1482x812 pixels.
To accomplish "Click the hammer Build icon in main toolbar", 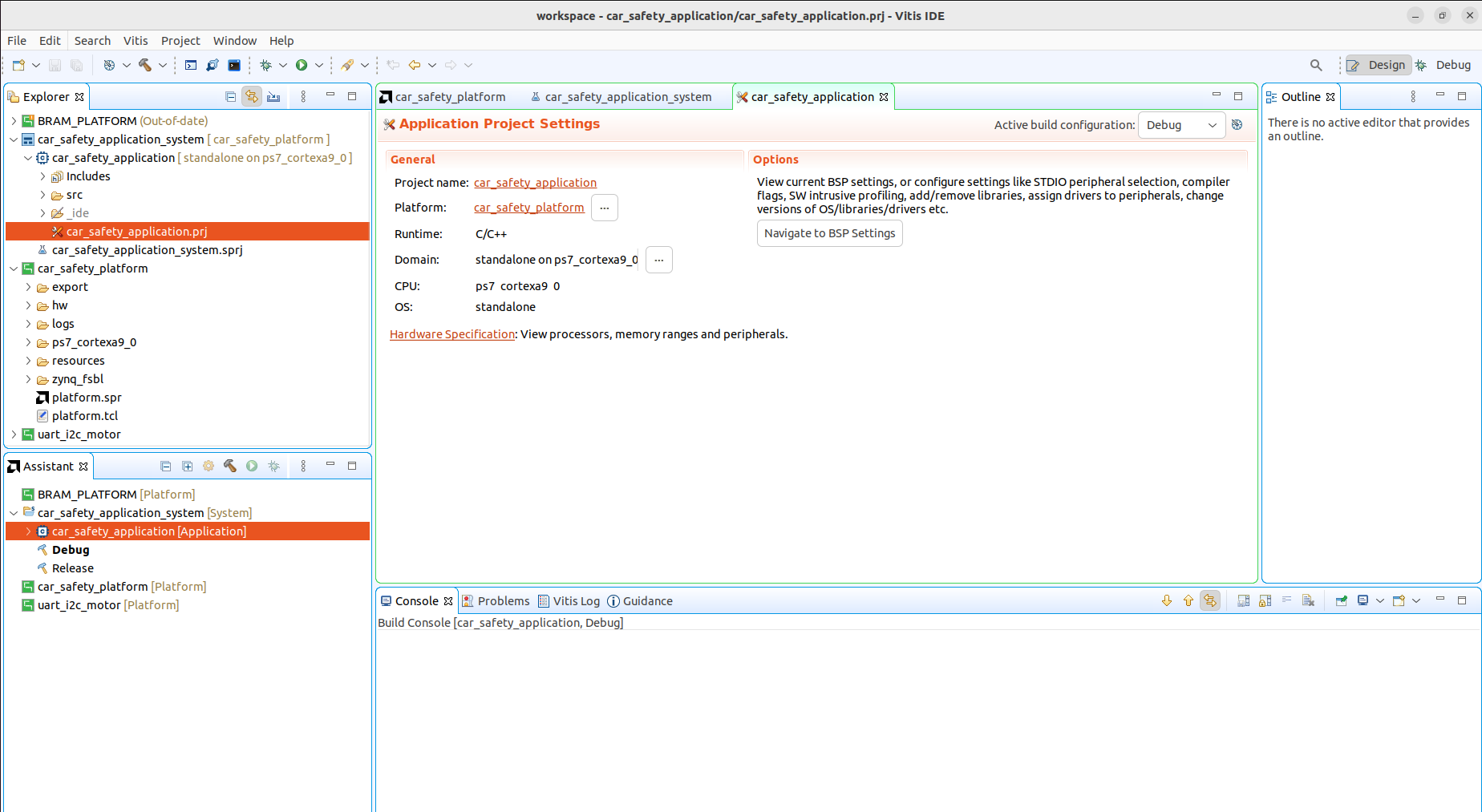I will pos(145,65).
